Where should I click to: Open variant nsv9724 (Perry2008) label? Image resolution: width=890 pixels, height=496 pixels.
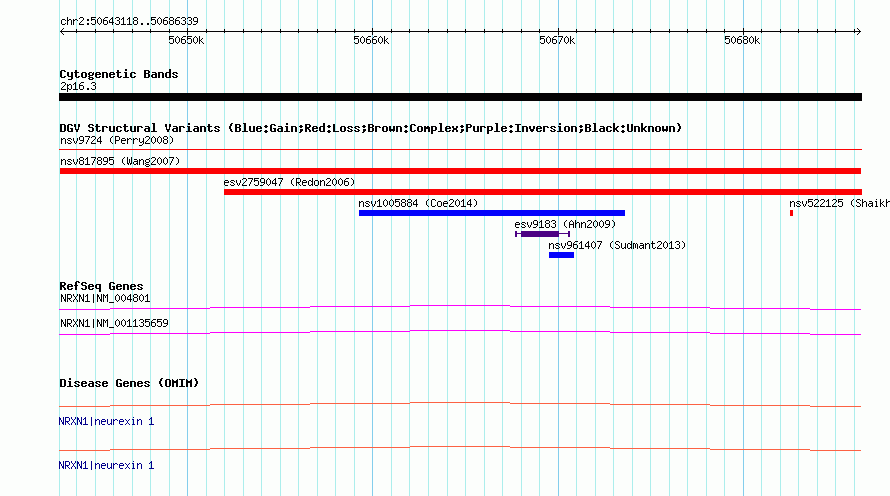tap(117, 140)
